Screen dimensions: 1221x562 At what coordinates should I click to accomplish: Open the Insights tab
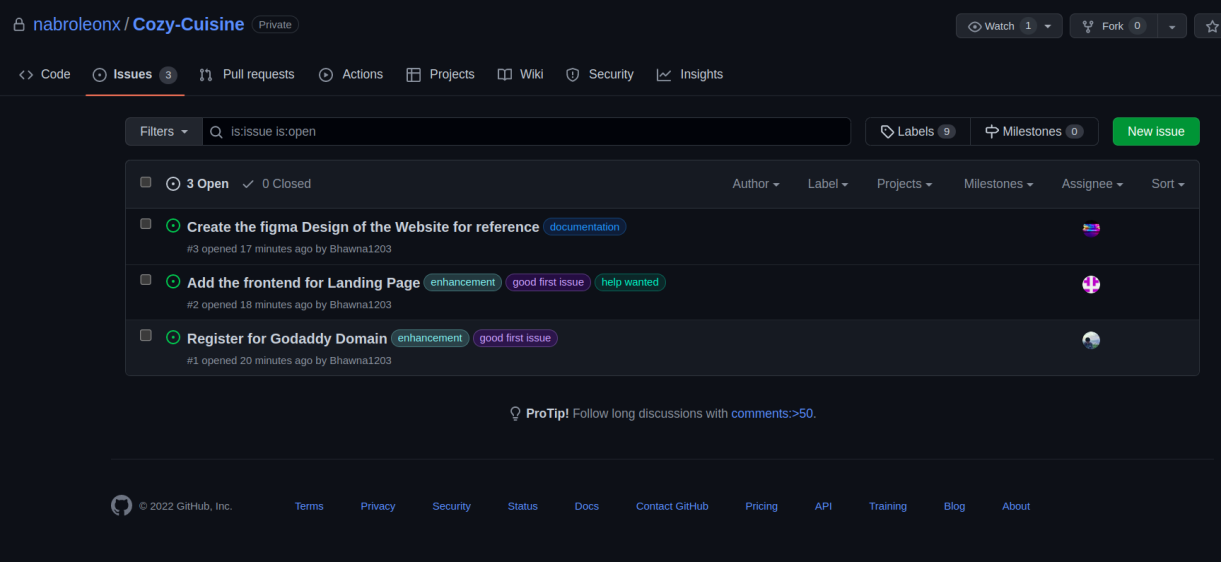[x=690, y=74]
